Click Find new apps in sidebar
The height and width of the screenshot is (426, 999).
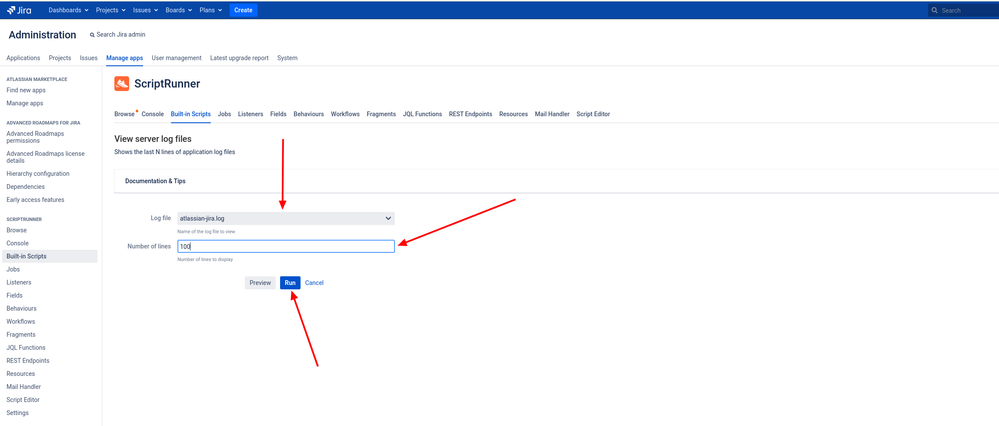[25, 90]
